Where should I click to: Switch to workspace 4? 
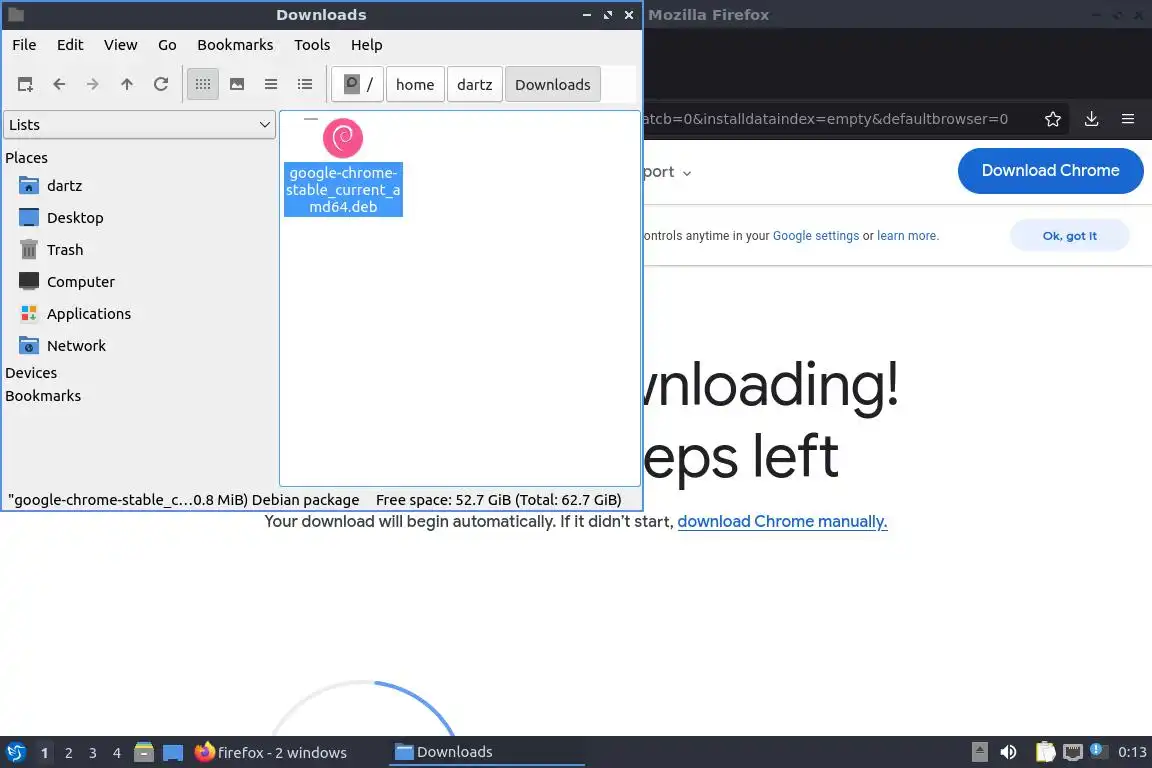tap(117, 753)
